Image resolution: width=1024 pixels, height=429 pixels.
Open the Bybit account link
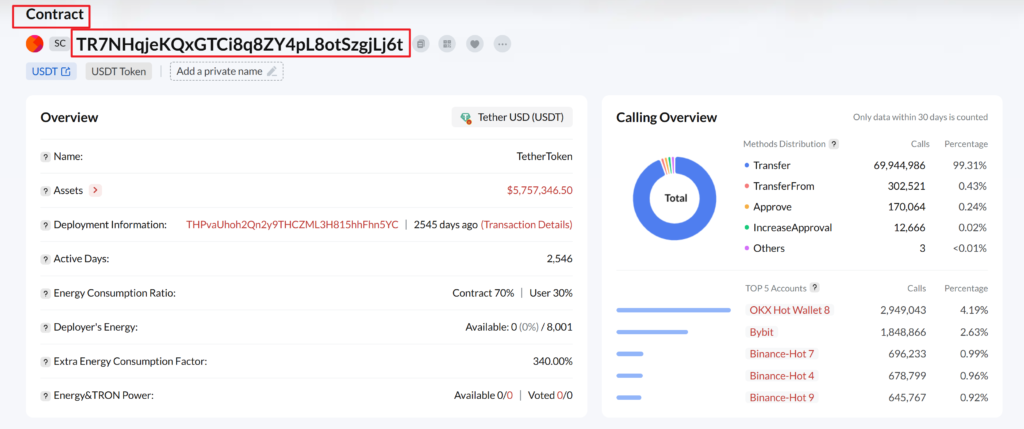click(761, 332)
